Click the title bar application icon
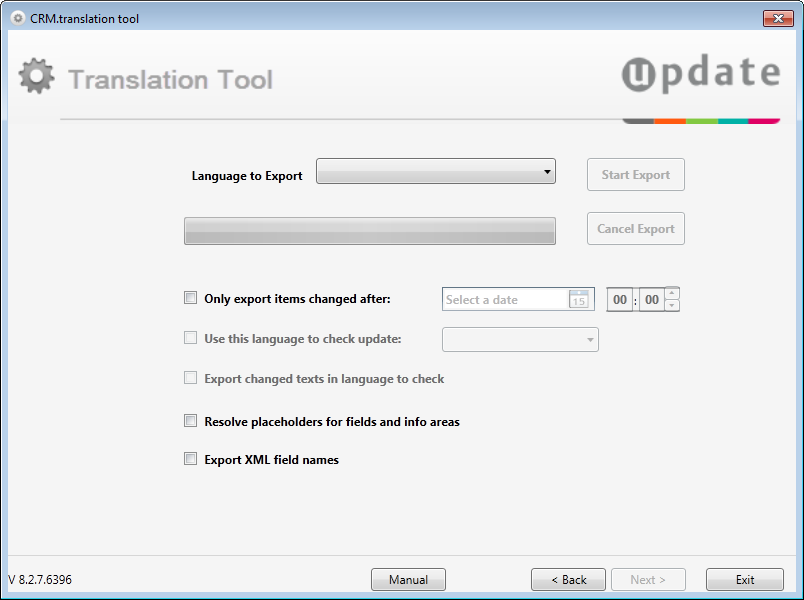The height and width of the screenshot is (600, 804). pyautogui.click(x=17, y=19)
